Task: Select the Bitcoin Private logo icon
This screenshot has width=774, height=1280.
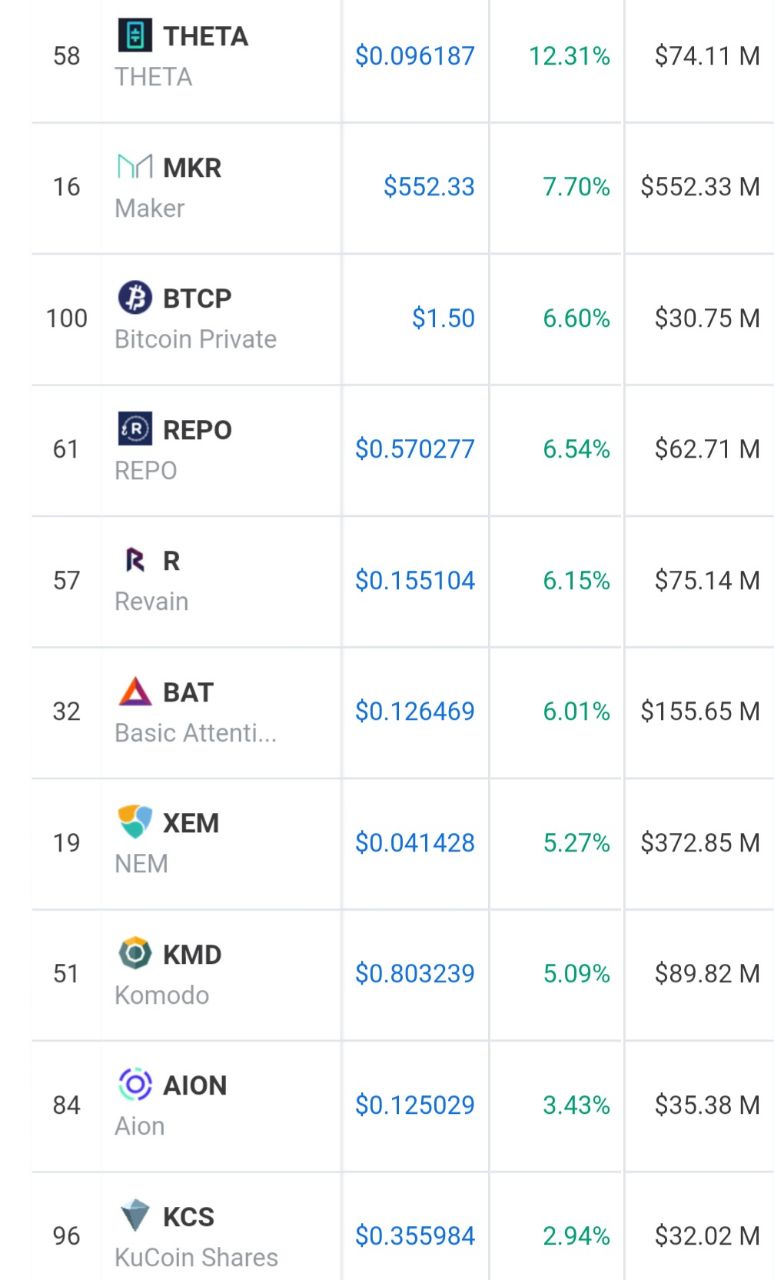Action: (135, 298)
